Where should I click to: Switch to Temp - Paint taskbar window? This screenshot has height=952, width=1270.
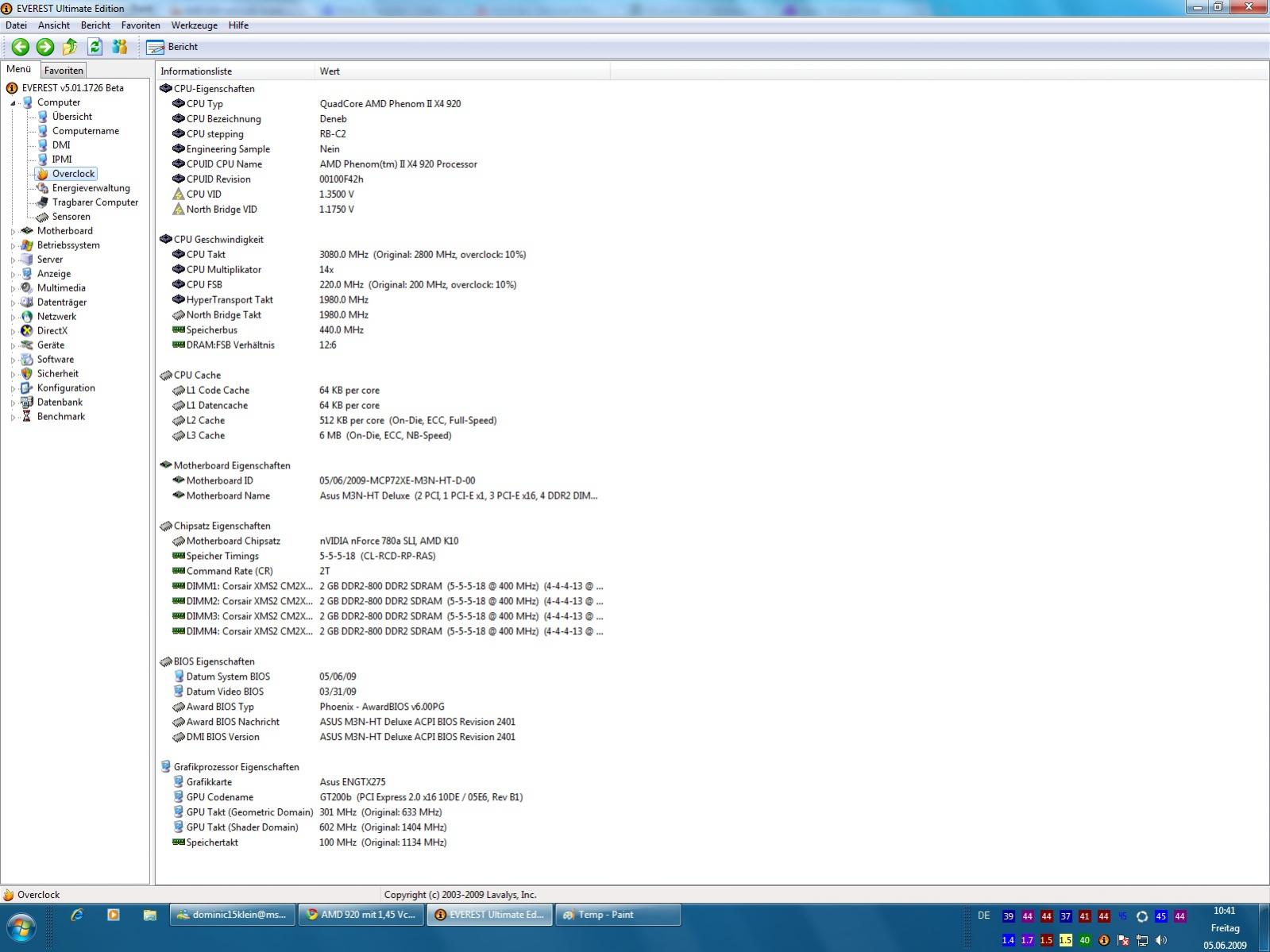(x=618, y=915)
